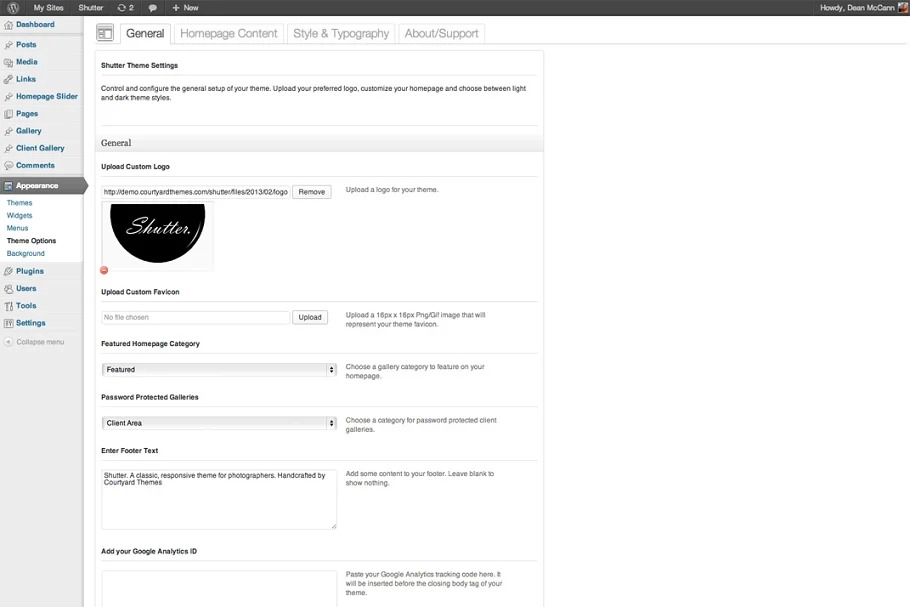Switch to Homepage Content tab
910x607 pixels.
(x=228, y=33)
